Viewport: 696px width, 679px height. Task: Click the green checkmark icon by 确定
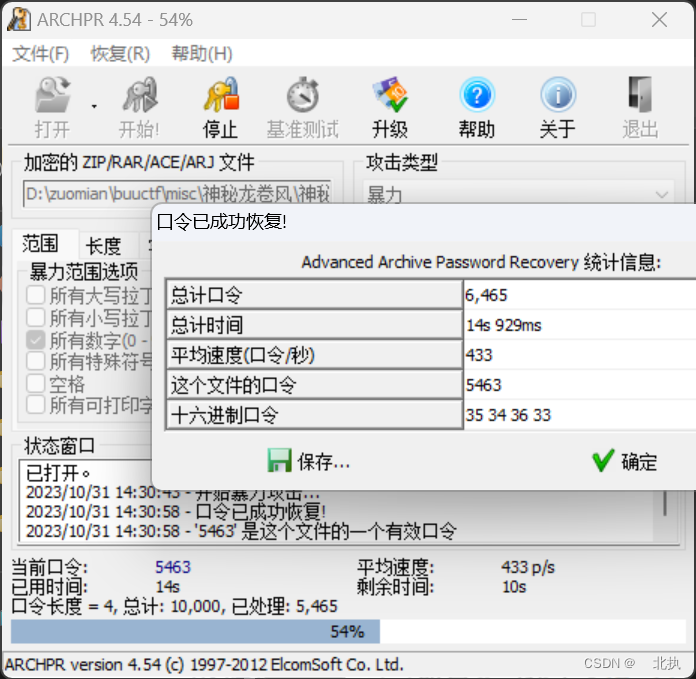[603, 460]
